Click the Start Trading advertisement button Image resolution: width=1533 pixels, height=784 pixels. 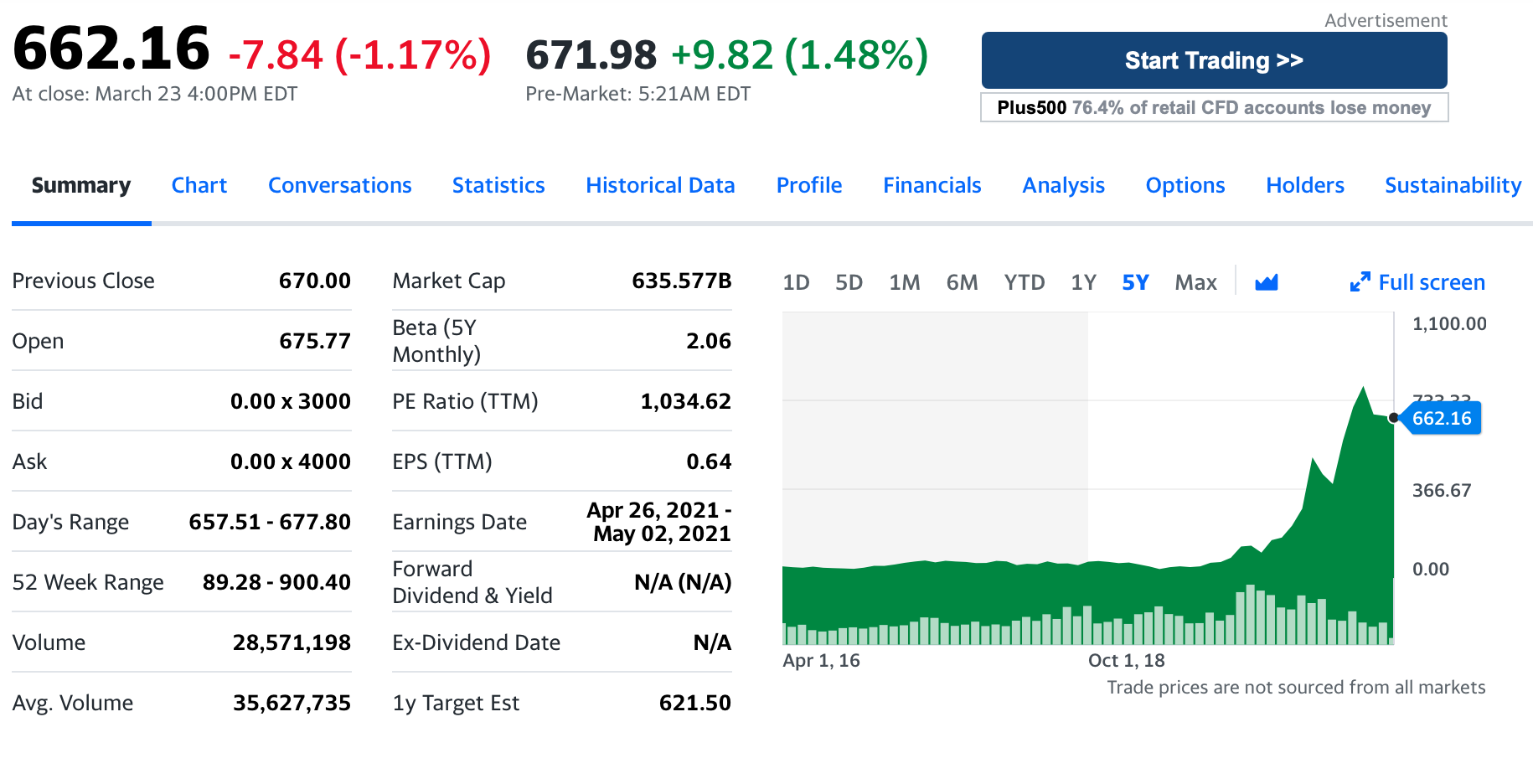1215,60
